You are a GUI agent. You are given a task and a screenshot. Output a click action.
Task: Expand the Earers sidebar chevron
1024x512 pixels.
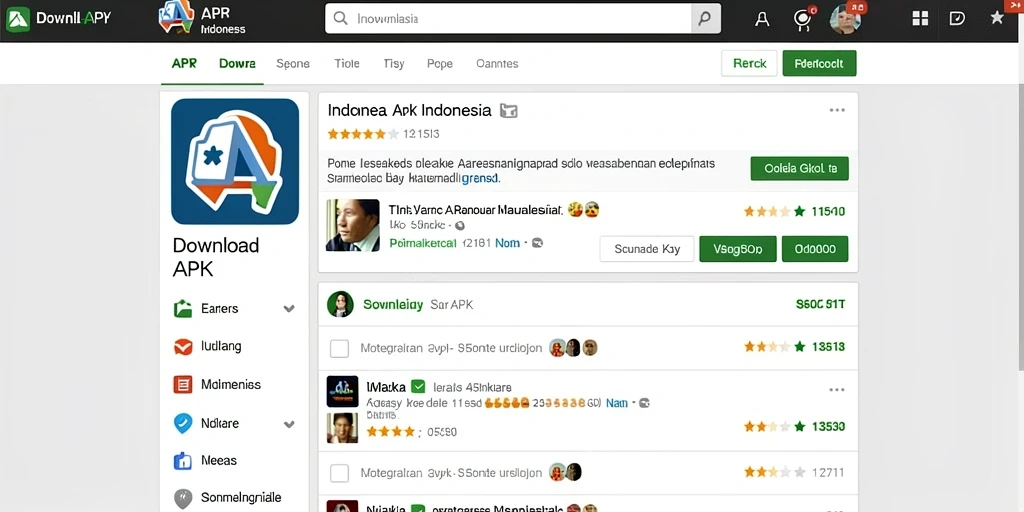pyautogui.click(x=289, y=309)
